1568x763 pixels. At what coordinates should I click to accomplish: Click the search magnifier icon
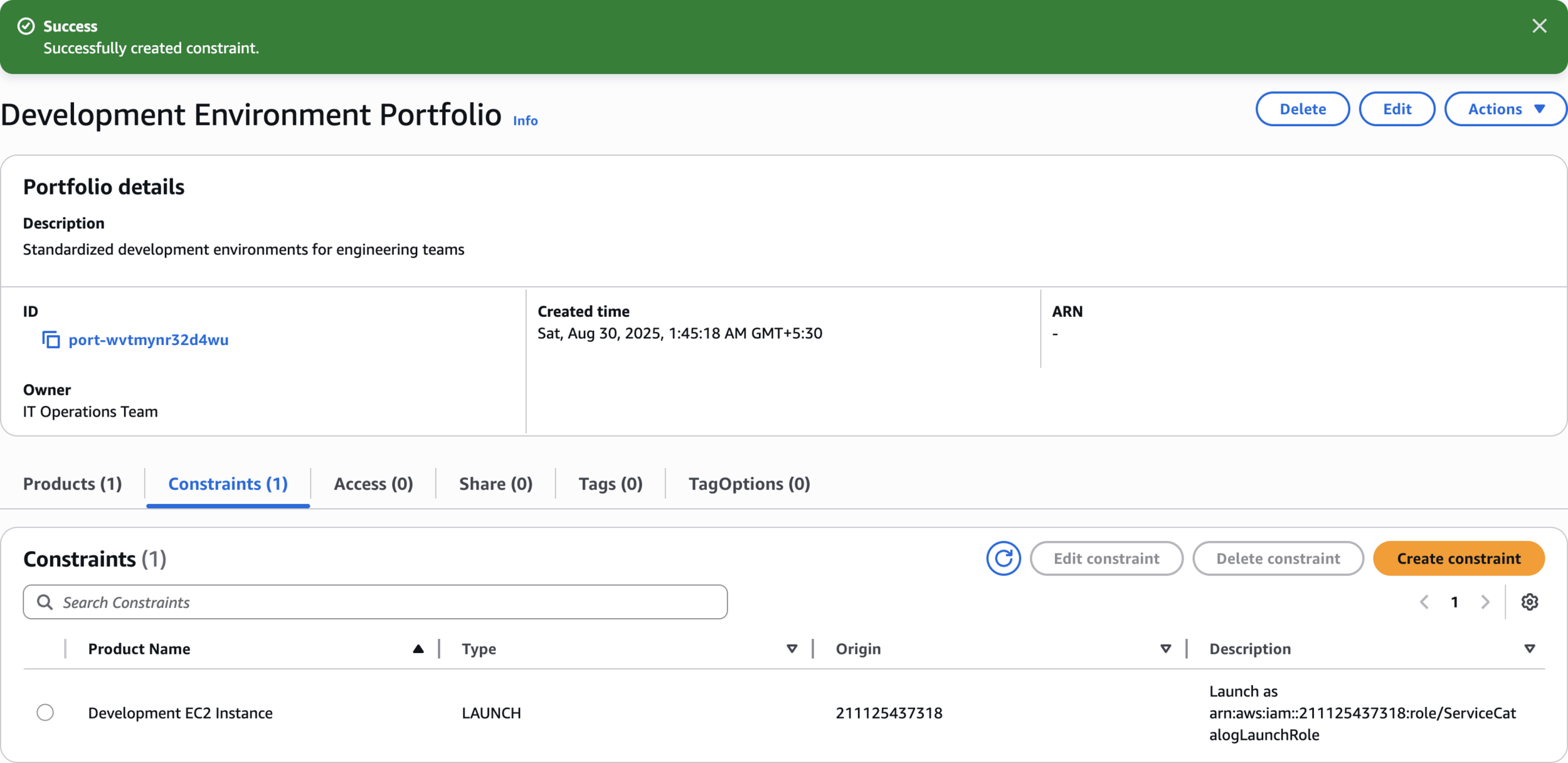[45, 602]
